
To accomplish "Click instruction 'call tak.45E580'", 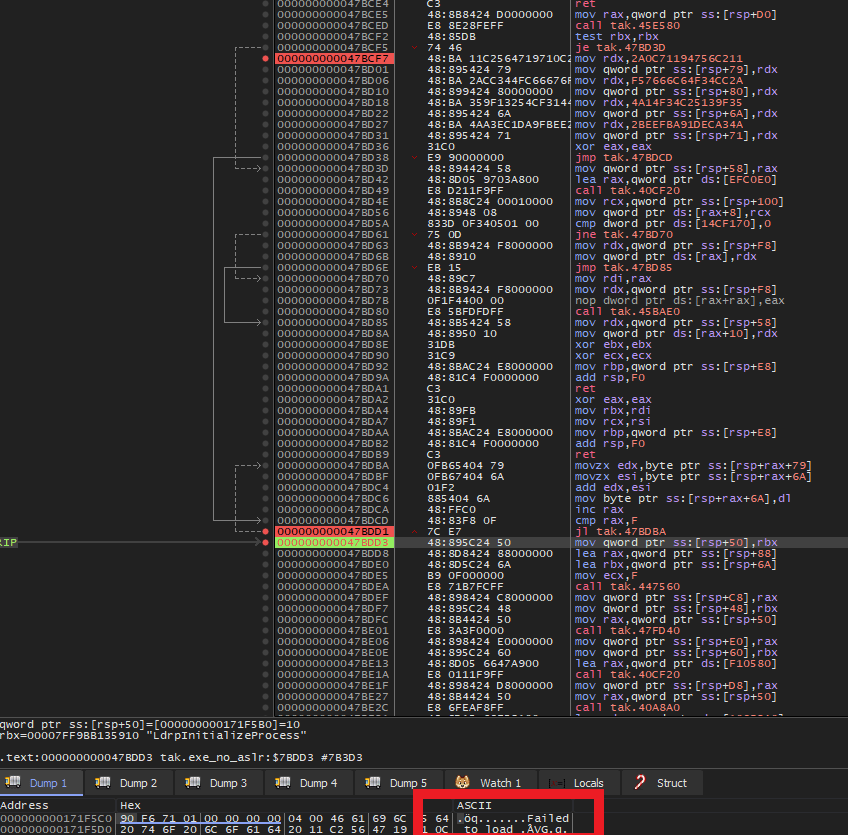I will click(627, 25).
